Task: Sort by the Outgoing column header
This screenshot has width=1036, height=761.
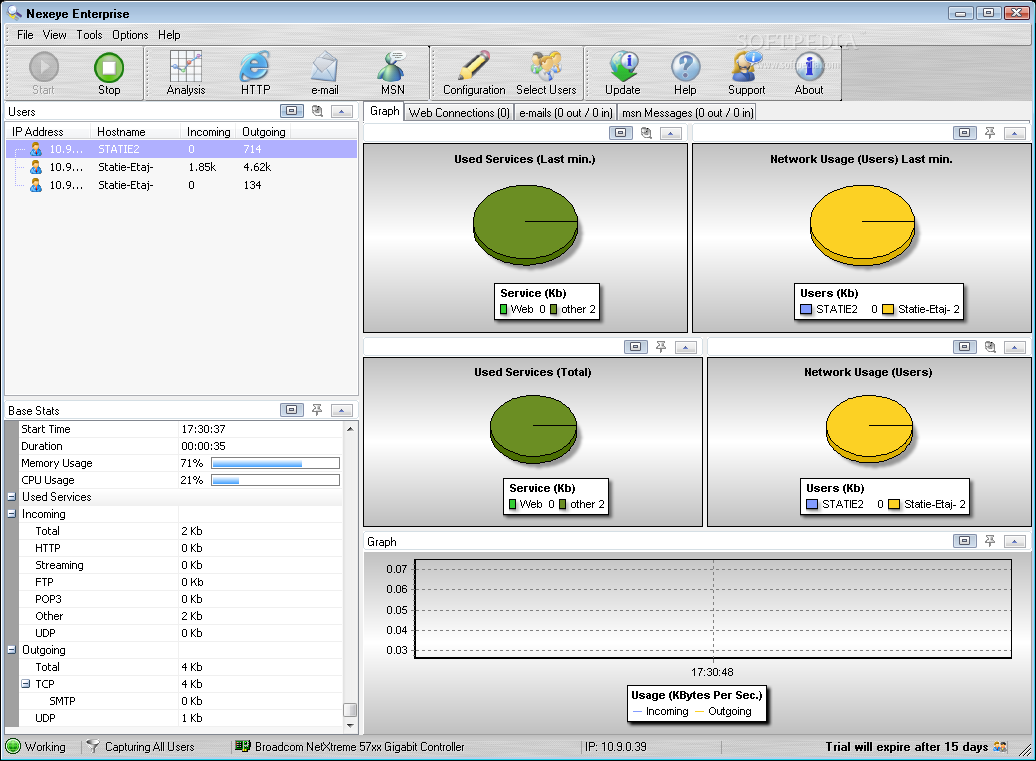Action: click(264, 131)
